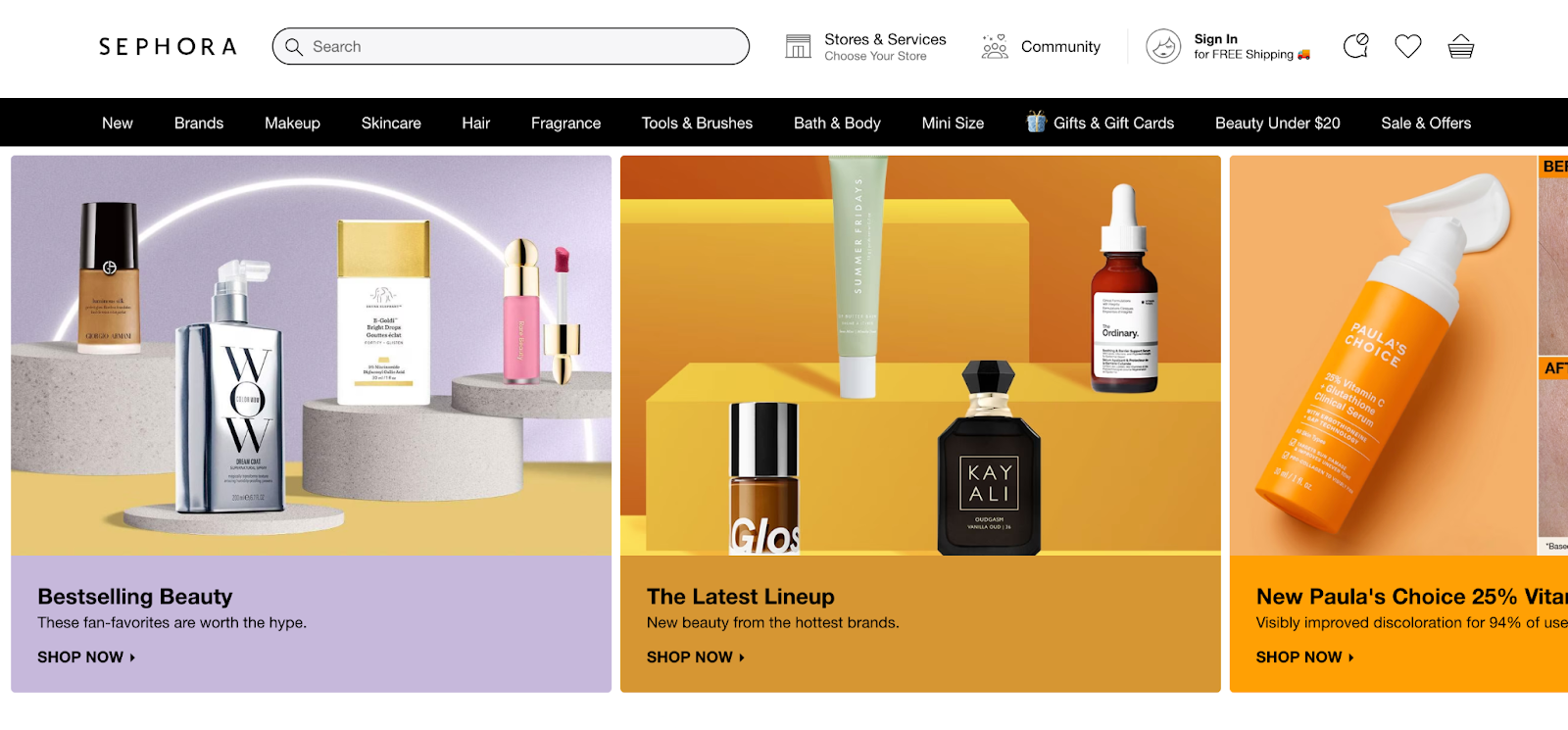Open the Bath & Body menu
The height and width of the screenshot is (730, 1568).
coord(837,122)
